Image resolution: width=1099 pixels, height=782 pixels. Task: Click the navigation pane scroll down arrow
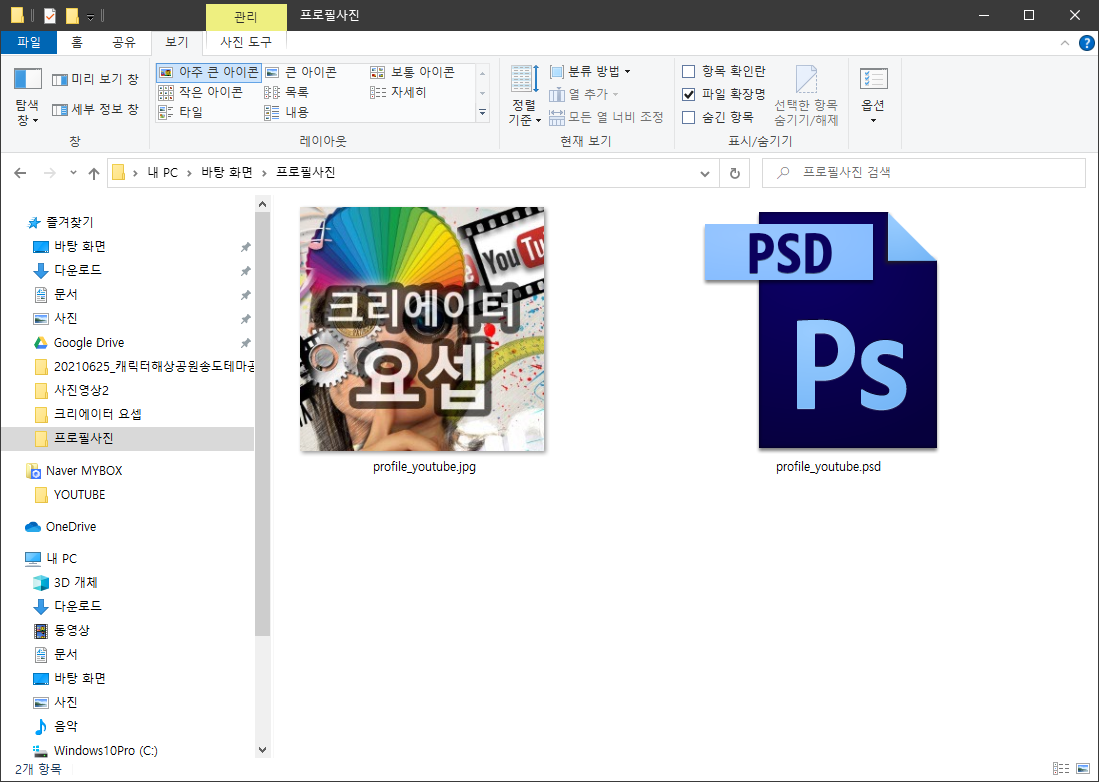click(x=263, y=750)
